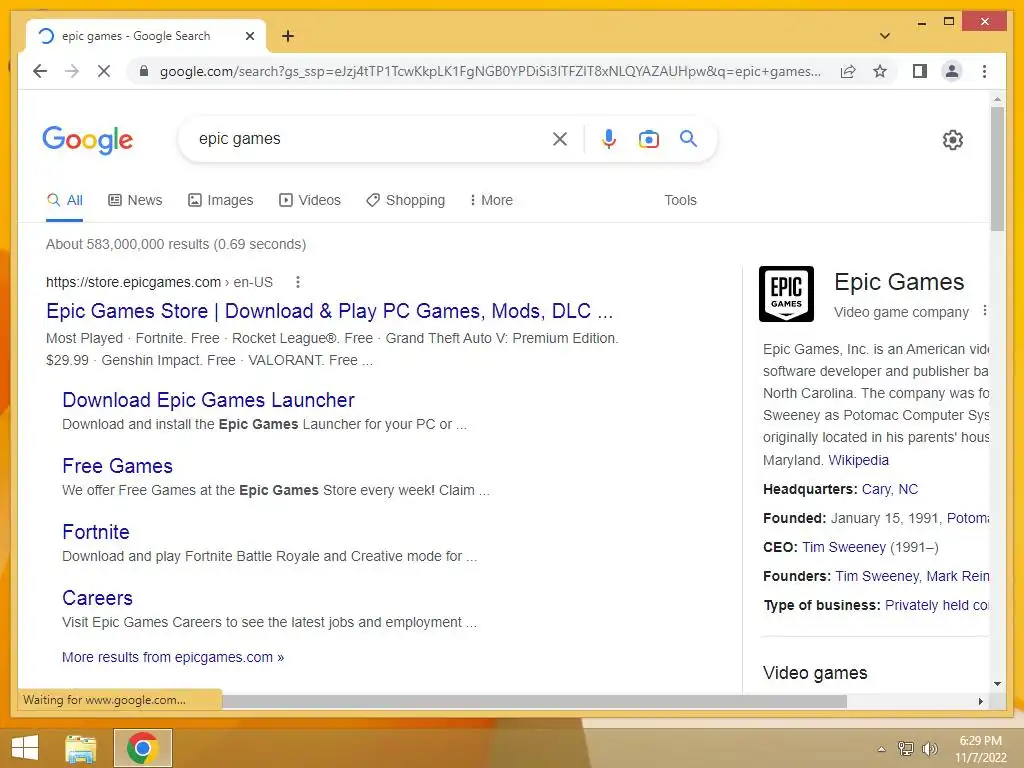Open Chrome profile avatar
This screenshot has width=1024, height=768.
tap(952, 71)
